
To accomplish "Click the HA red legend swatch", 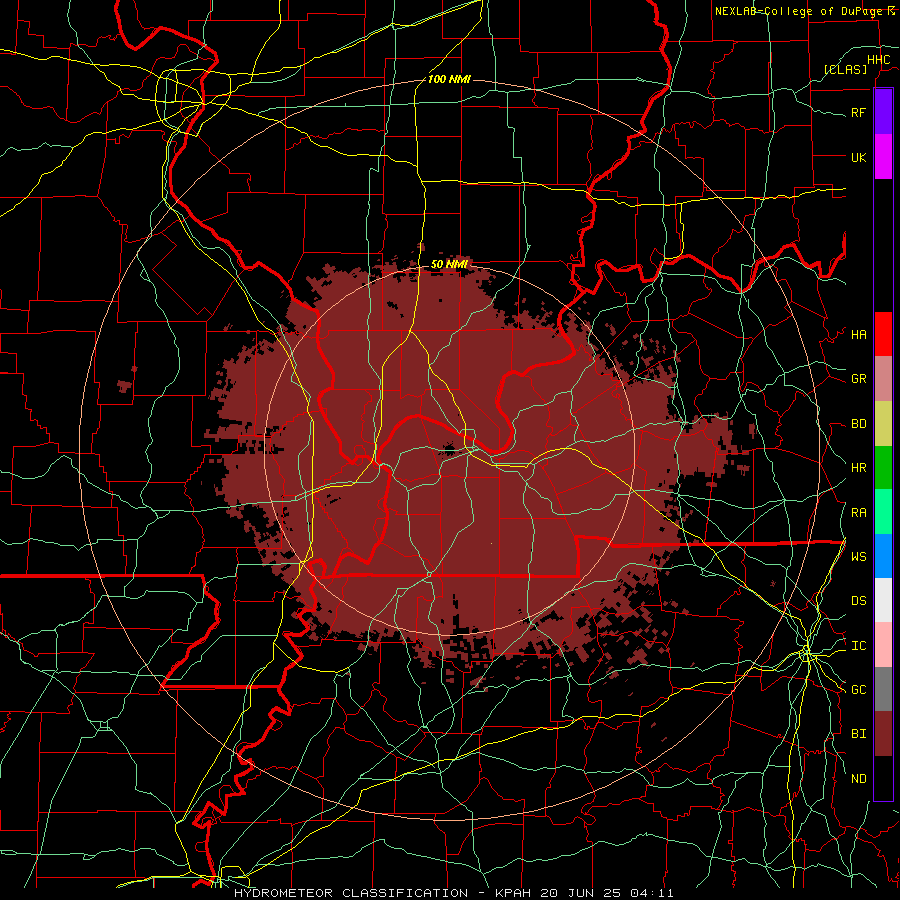I will pyautogui.click(x=883, y=334).
